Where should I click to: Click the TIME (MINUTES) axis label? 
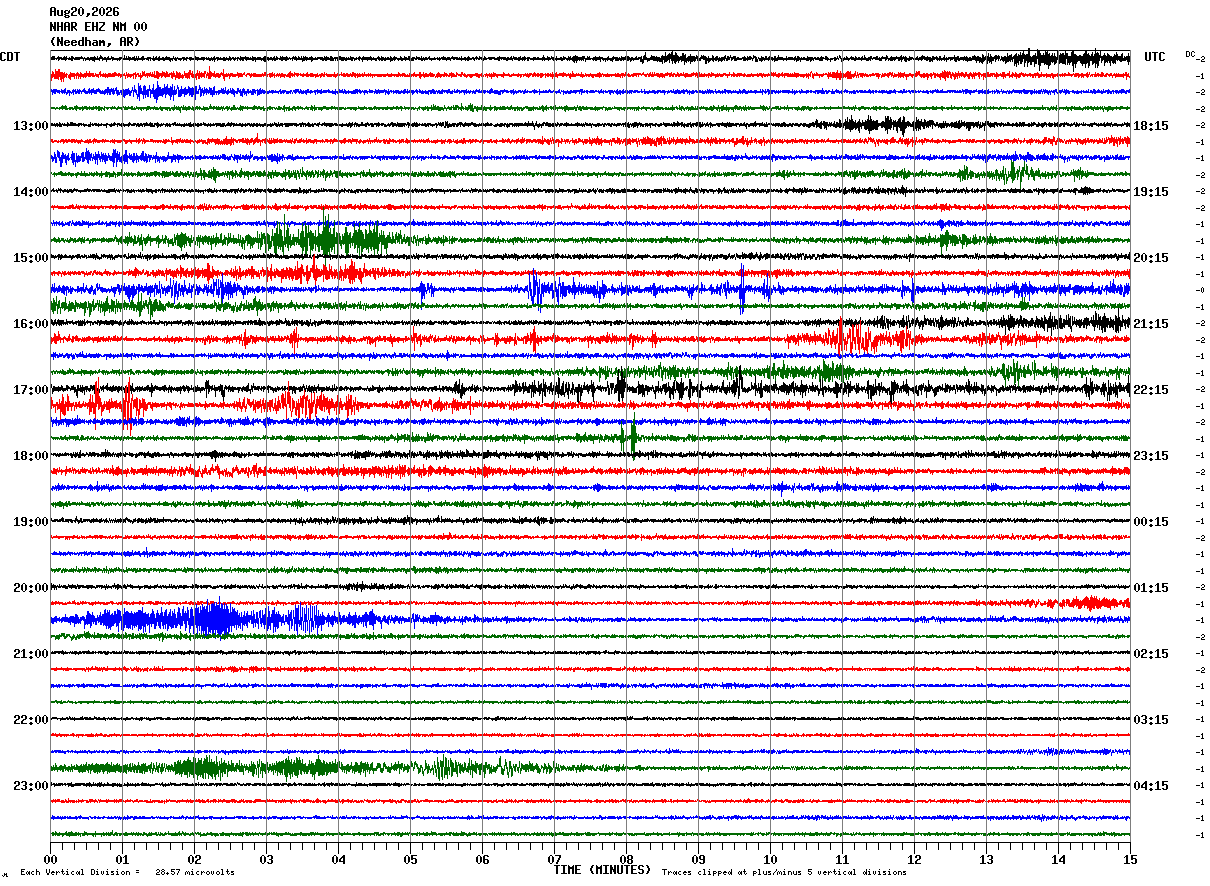coord(602,870)
